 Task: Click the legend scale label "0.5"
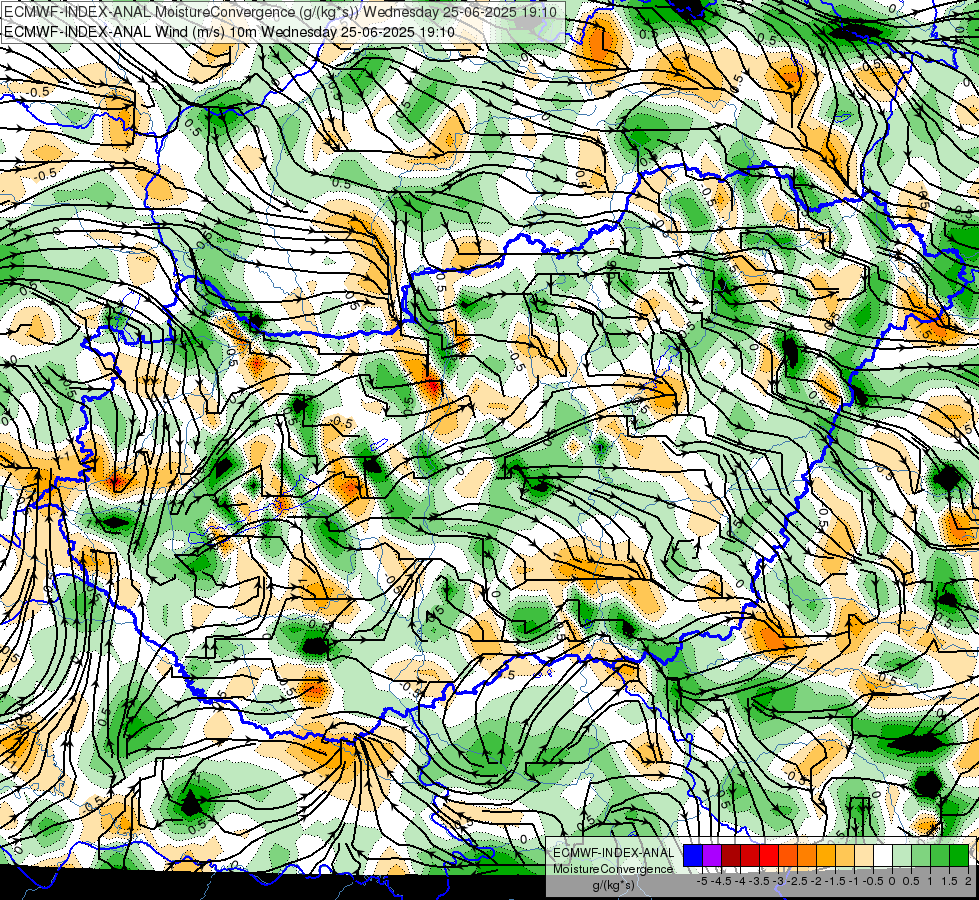tap(912, 881)
